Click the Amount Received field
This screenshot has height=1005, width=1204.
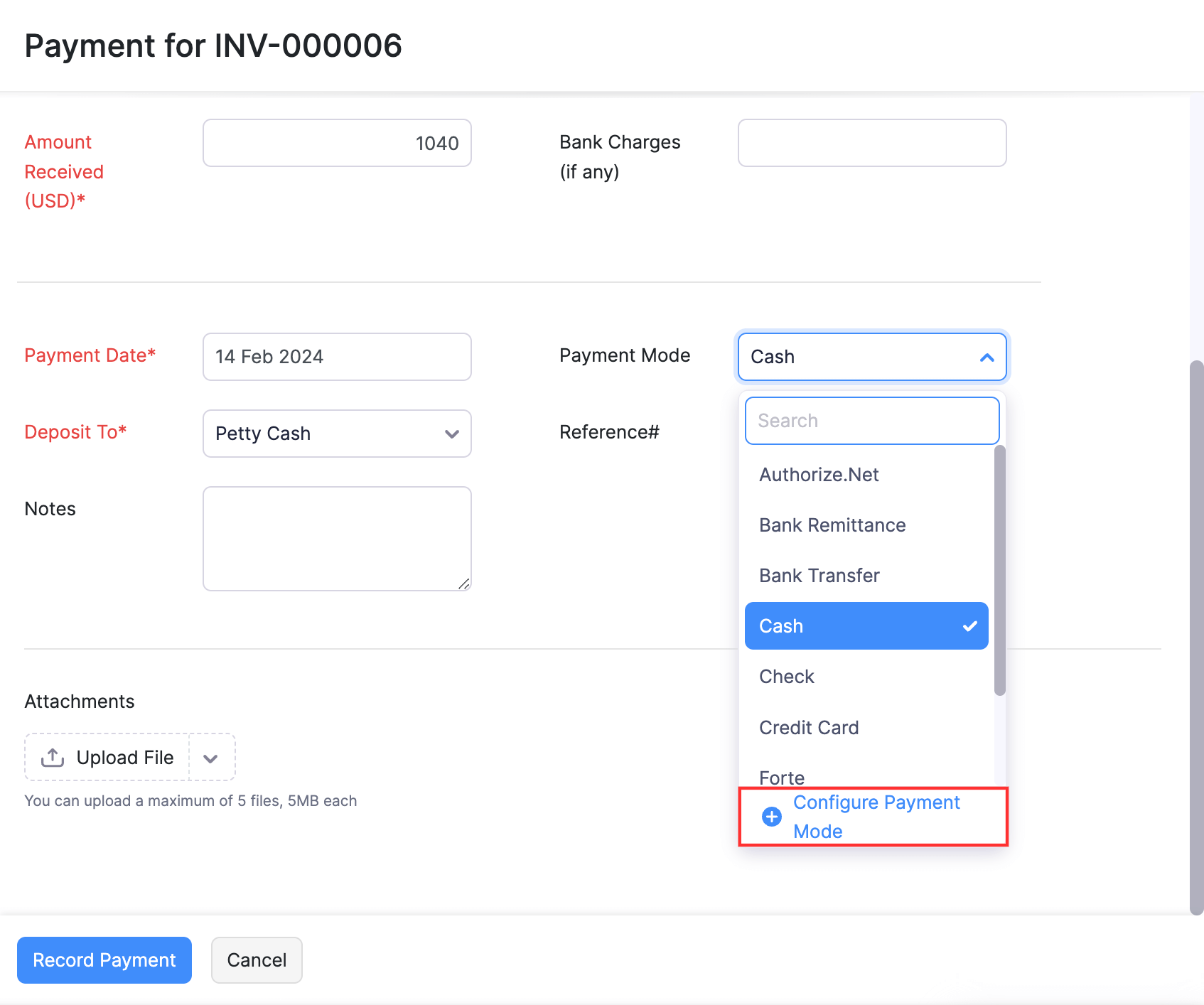[336, 143]
